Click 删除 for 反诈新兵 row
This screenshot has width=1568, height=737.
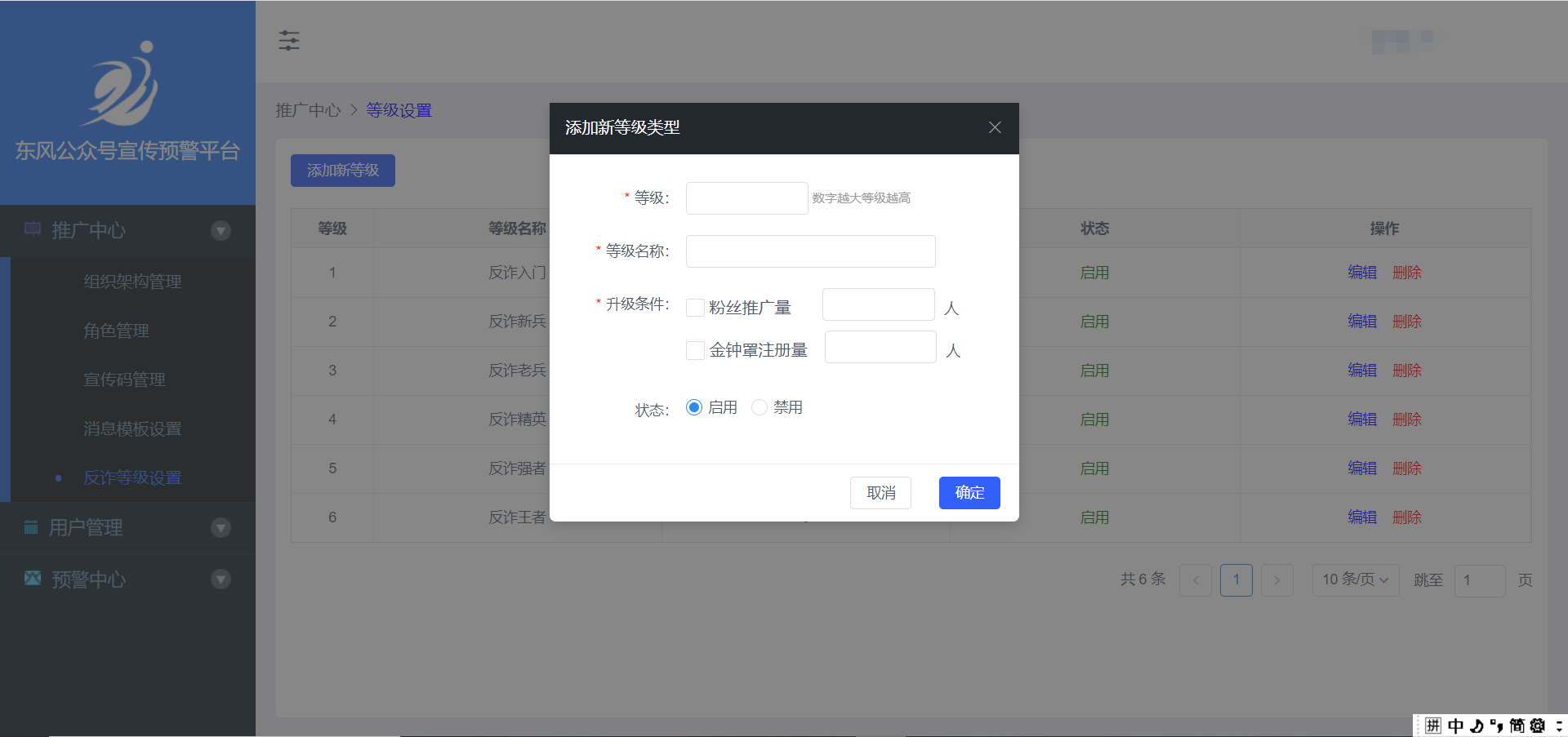(x=1407, y=322)
